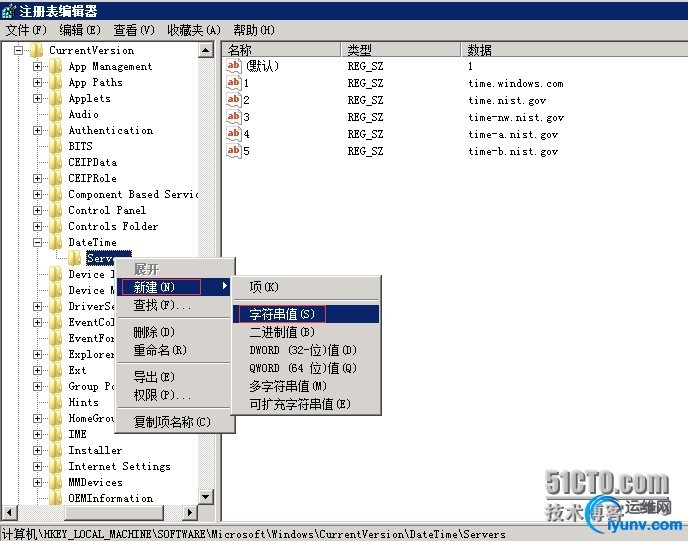Image resolution: width=688 pixels, height=541 pixels.
Task: Expand the Component Based Servicing key
Action: coord(38,194)
